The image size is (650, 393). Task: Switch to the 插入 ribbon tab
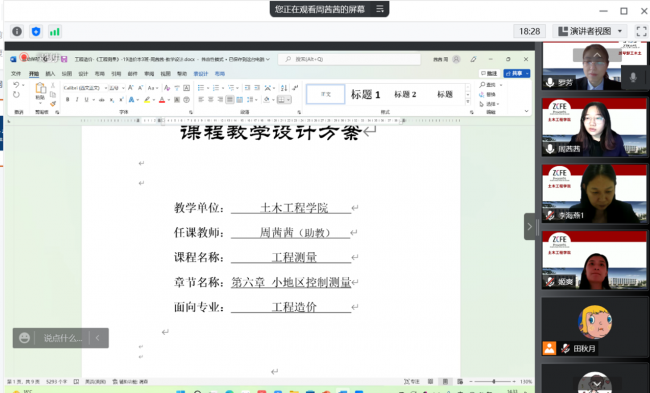tap(50, 73)
